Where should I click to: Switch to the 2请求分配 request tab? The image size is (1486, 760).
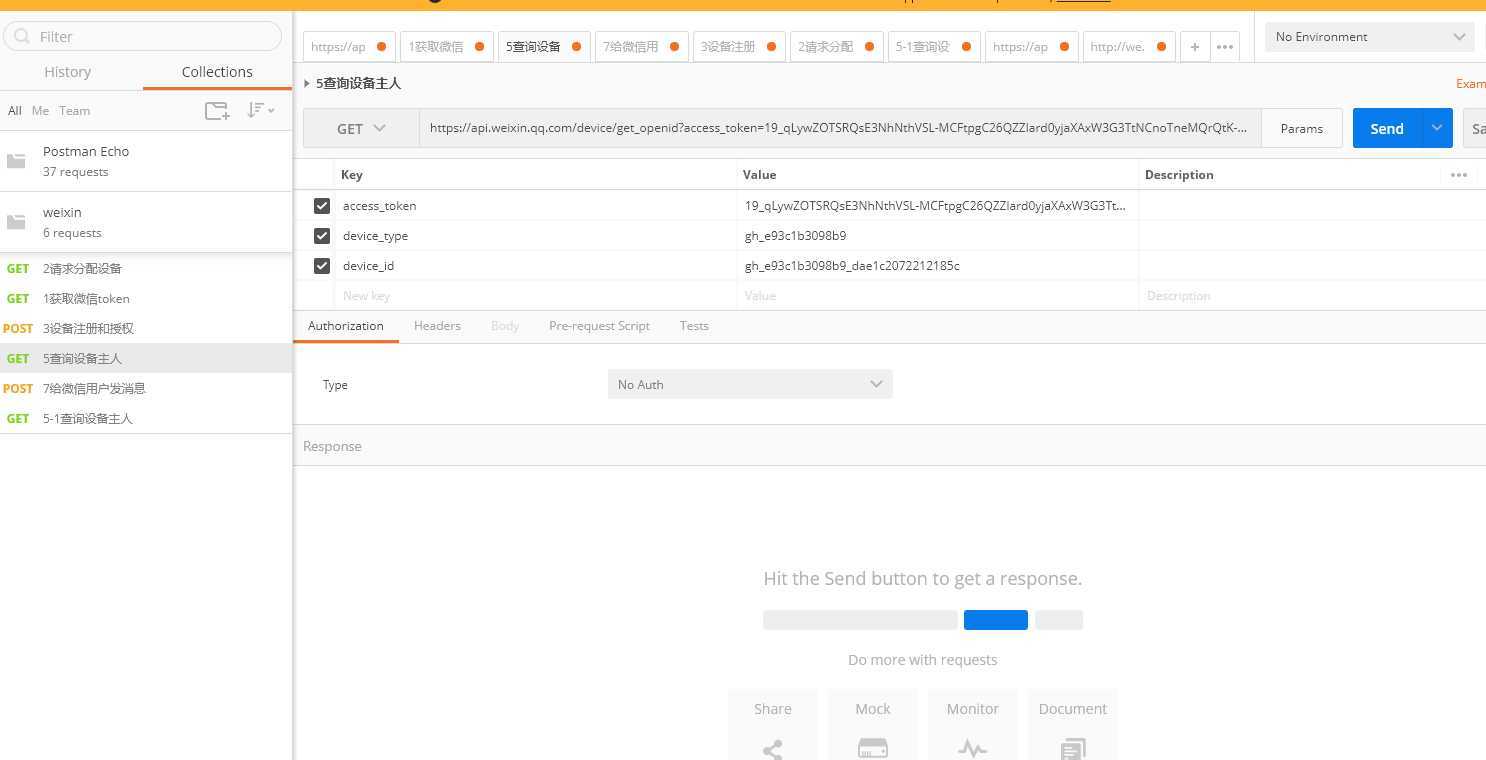[836, 47]
